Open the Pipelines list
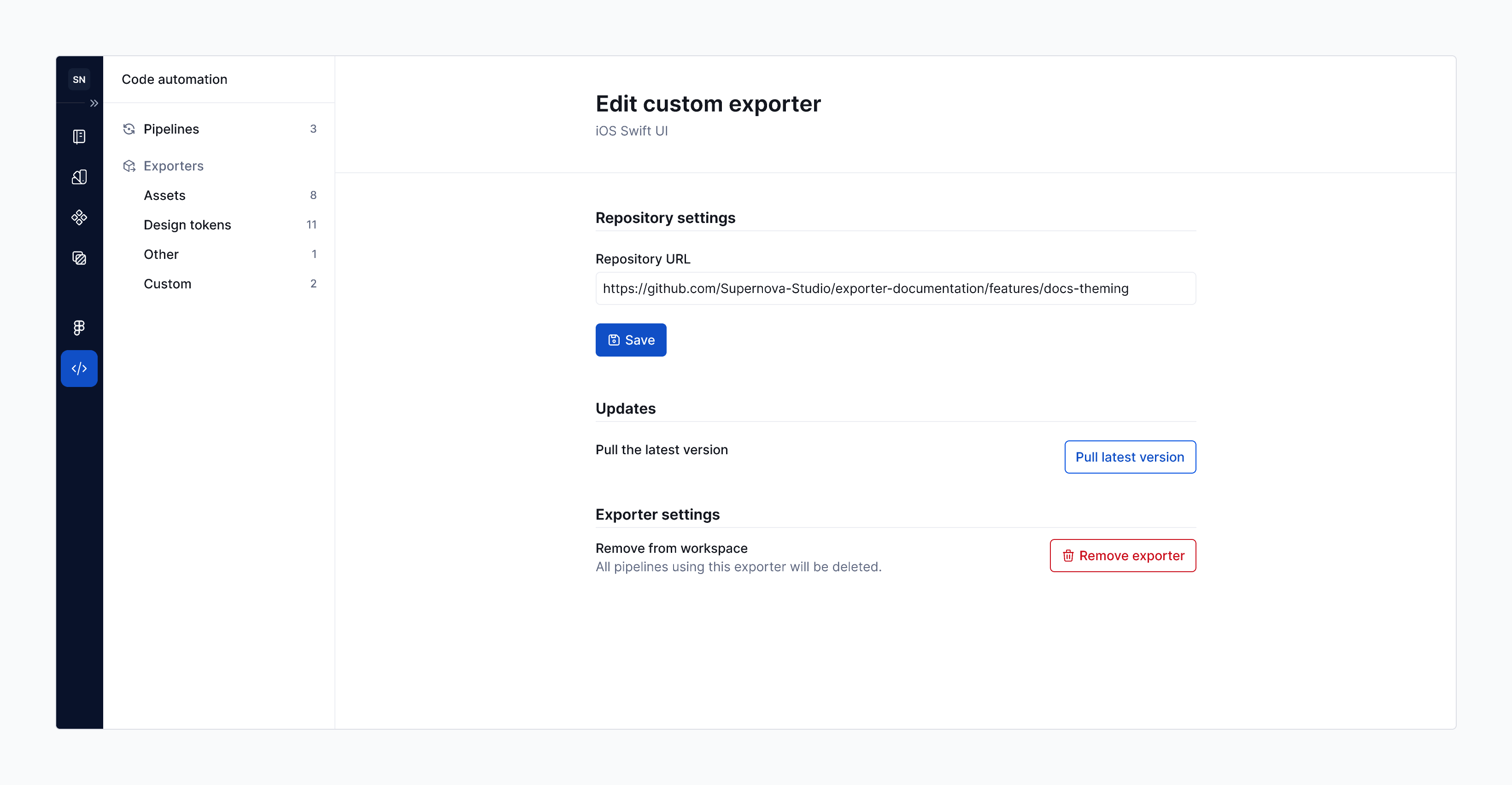Screen dimensions: 1512x785 coord(171,129)
